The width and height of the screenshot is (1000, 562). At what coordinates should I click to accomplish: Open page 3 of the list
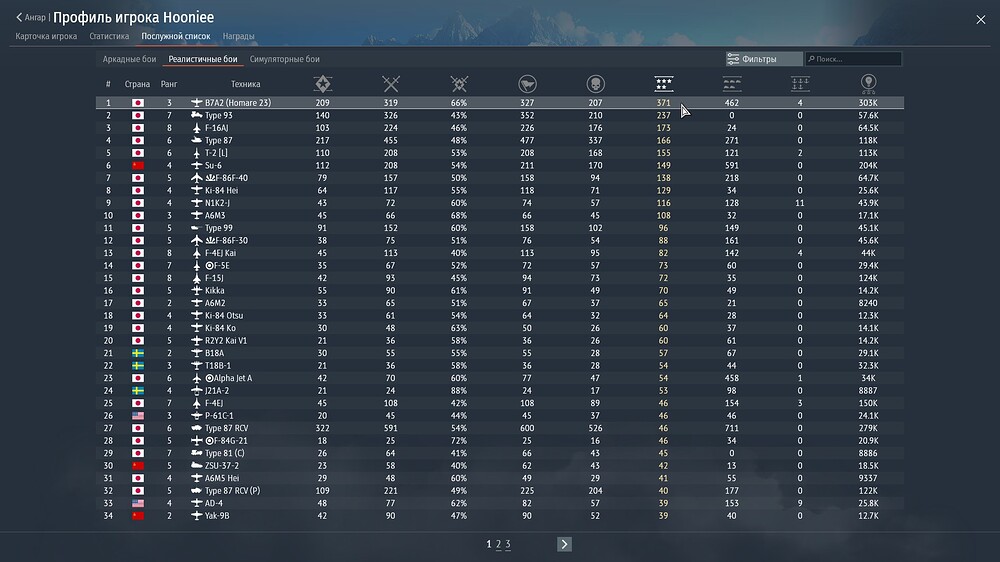(x=508, y=544)
